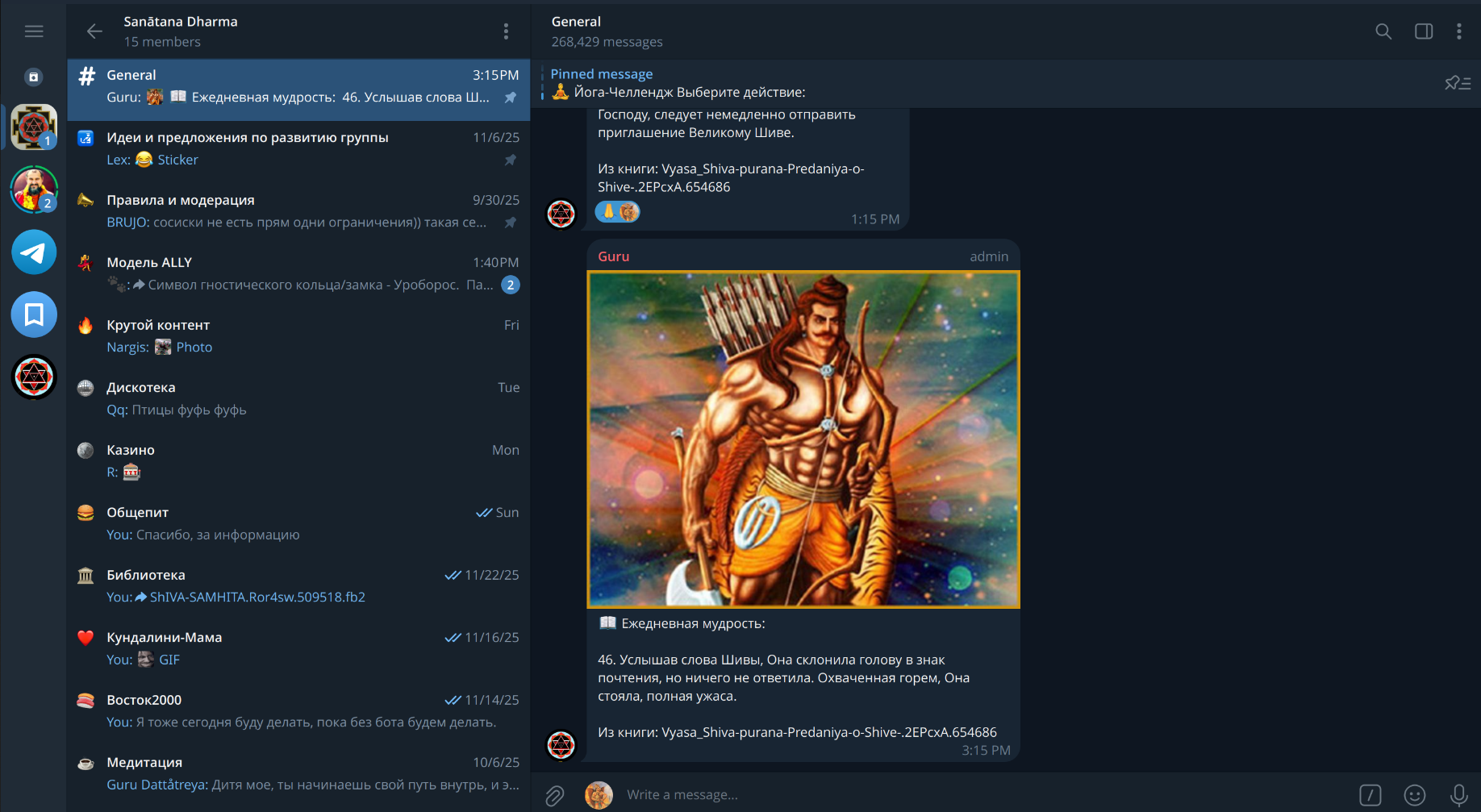Open chat more options three-dot menu
The width and height of the screenshot is (1481, 812).
coord(1458,31)
